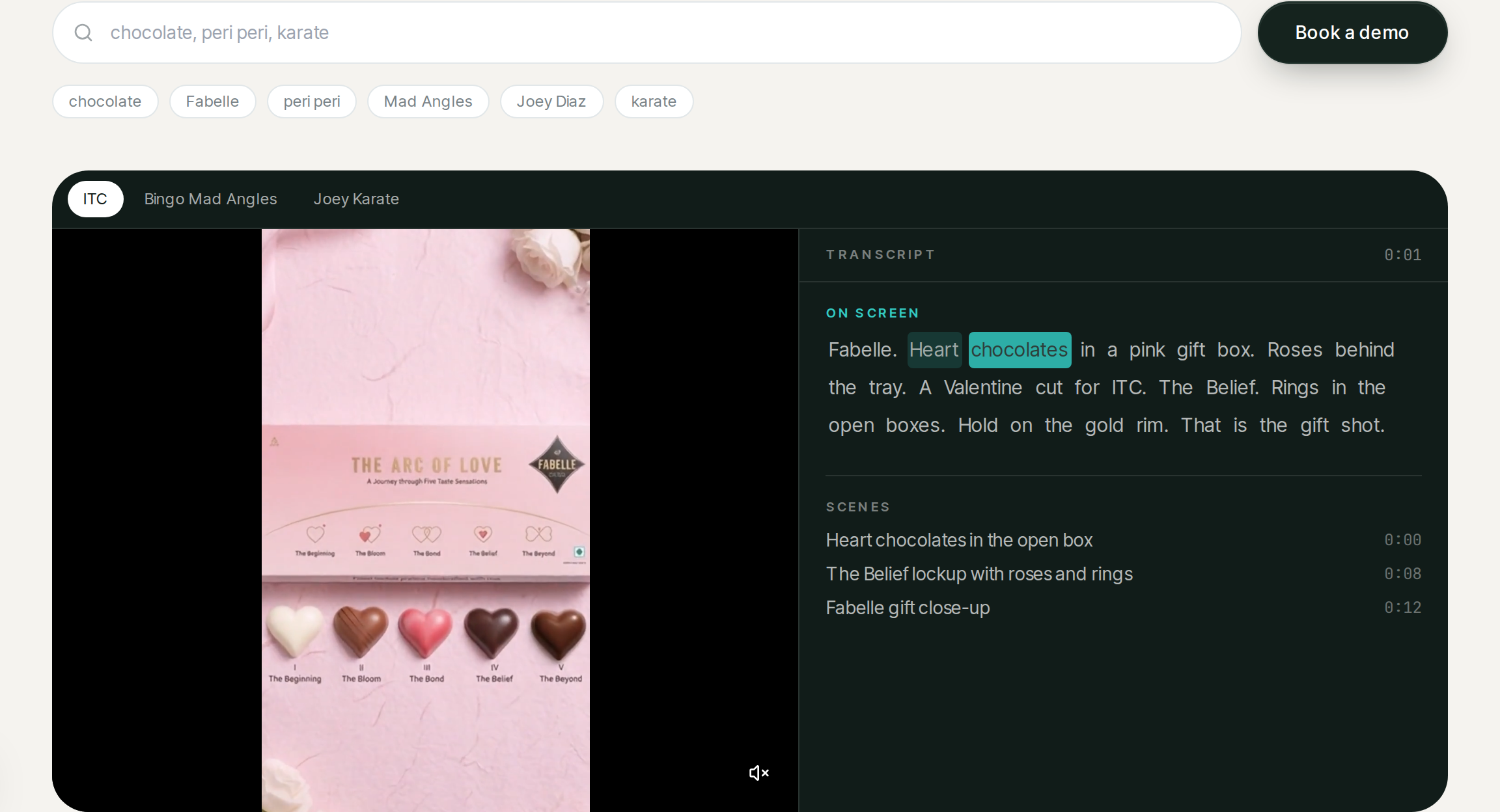Image resolution: width=1500 pixels, height=812 pixels.
Task: Open the Bingo Mad Angles tab
Action: (x=210, y=199)
